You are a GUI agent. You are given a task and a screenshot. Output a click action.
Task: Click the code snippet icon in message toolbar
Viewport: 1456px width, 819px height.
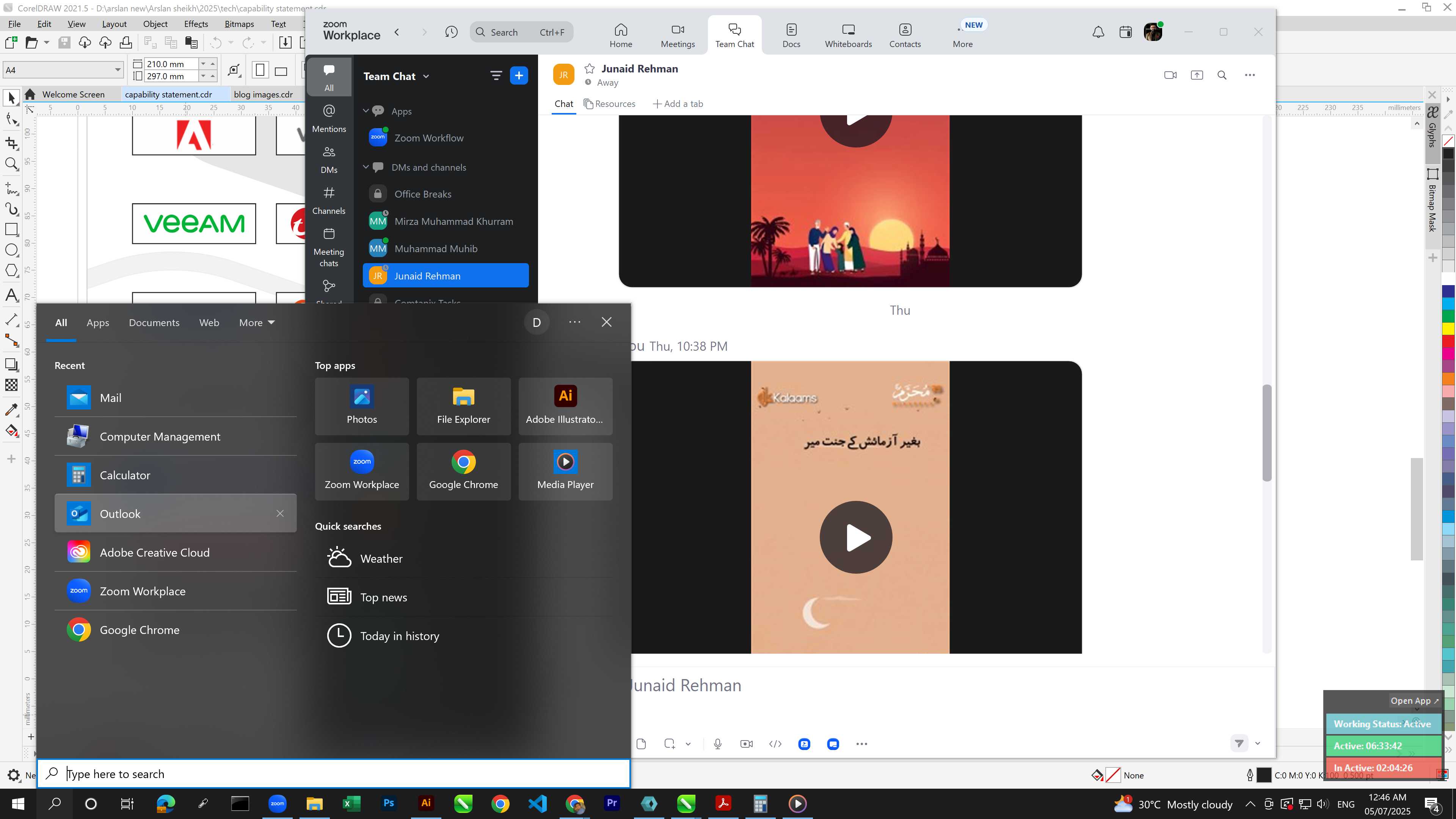pyautogui.click(x=775, y=744)
